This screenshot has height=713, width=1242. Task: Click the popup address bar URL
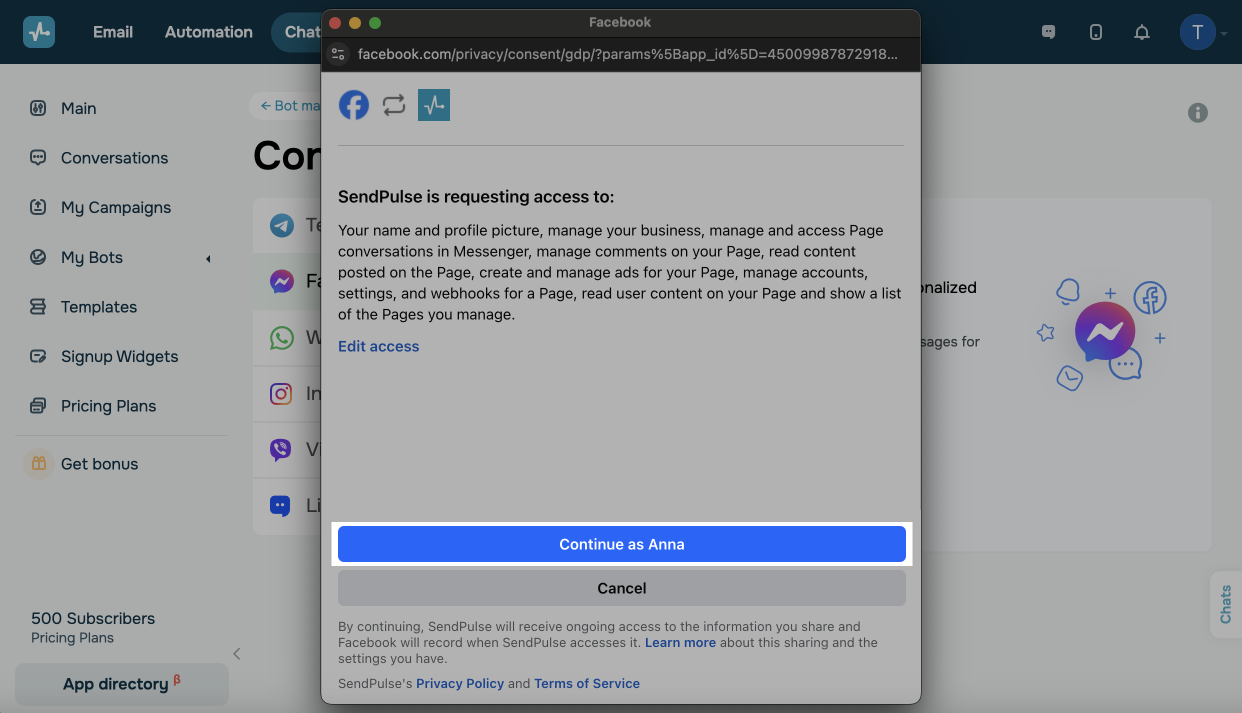627,54
